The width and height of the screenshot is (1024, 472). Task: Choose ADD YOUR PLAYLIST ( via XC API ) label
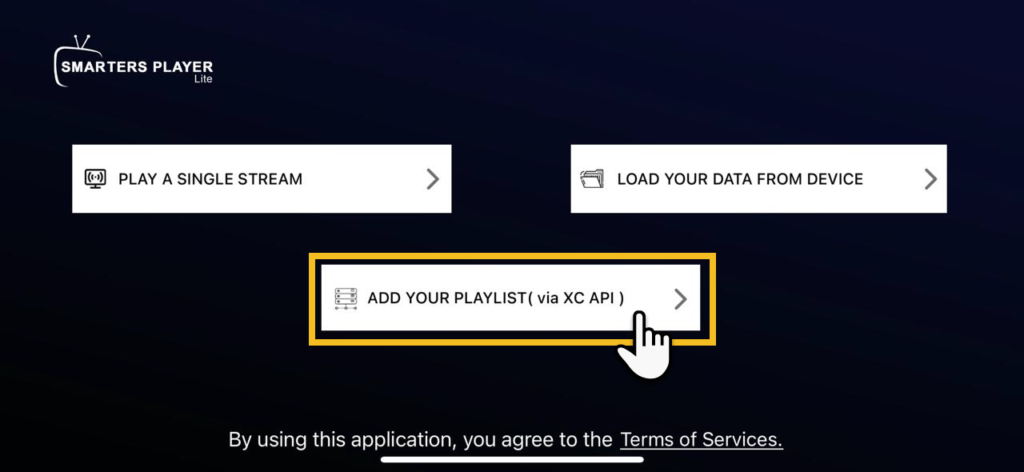tap(496, 298)
